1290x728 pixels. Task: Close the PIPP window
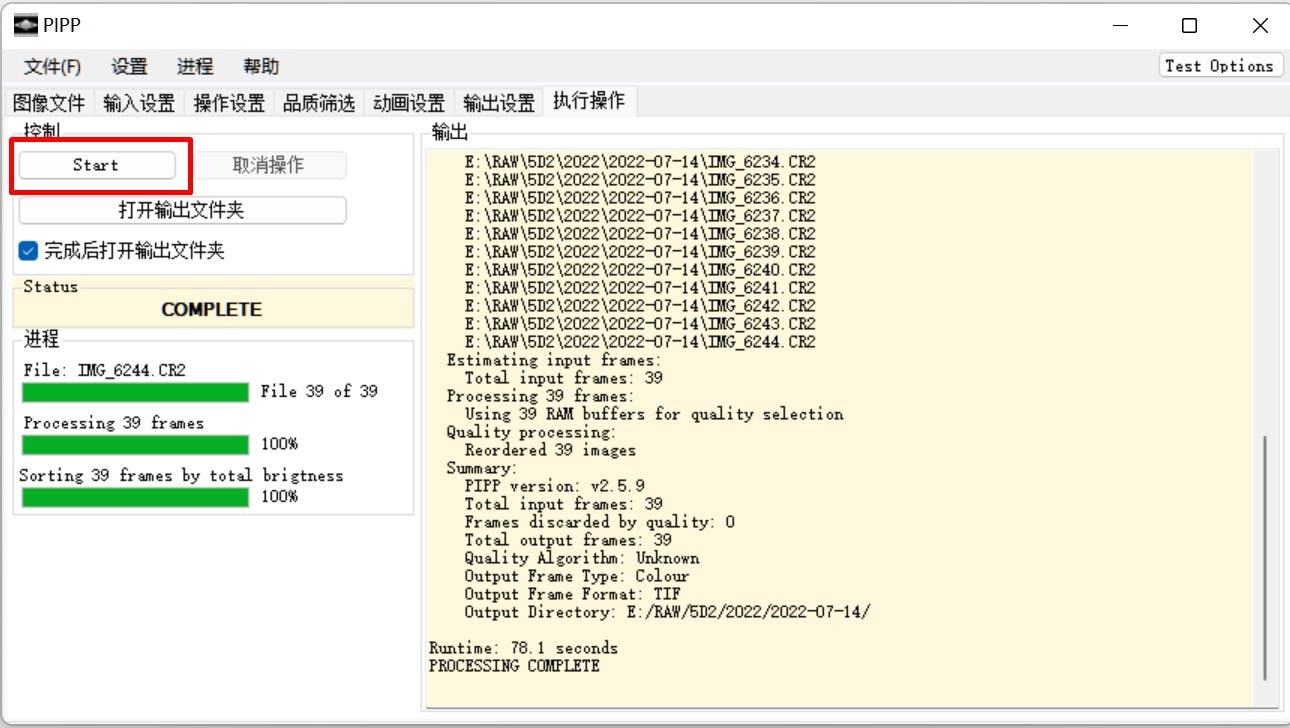coord(1260,25)
